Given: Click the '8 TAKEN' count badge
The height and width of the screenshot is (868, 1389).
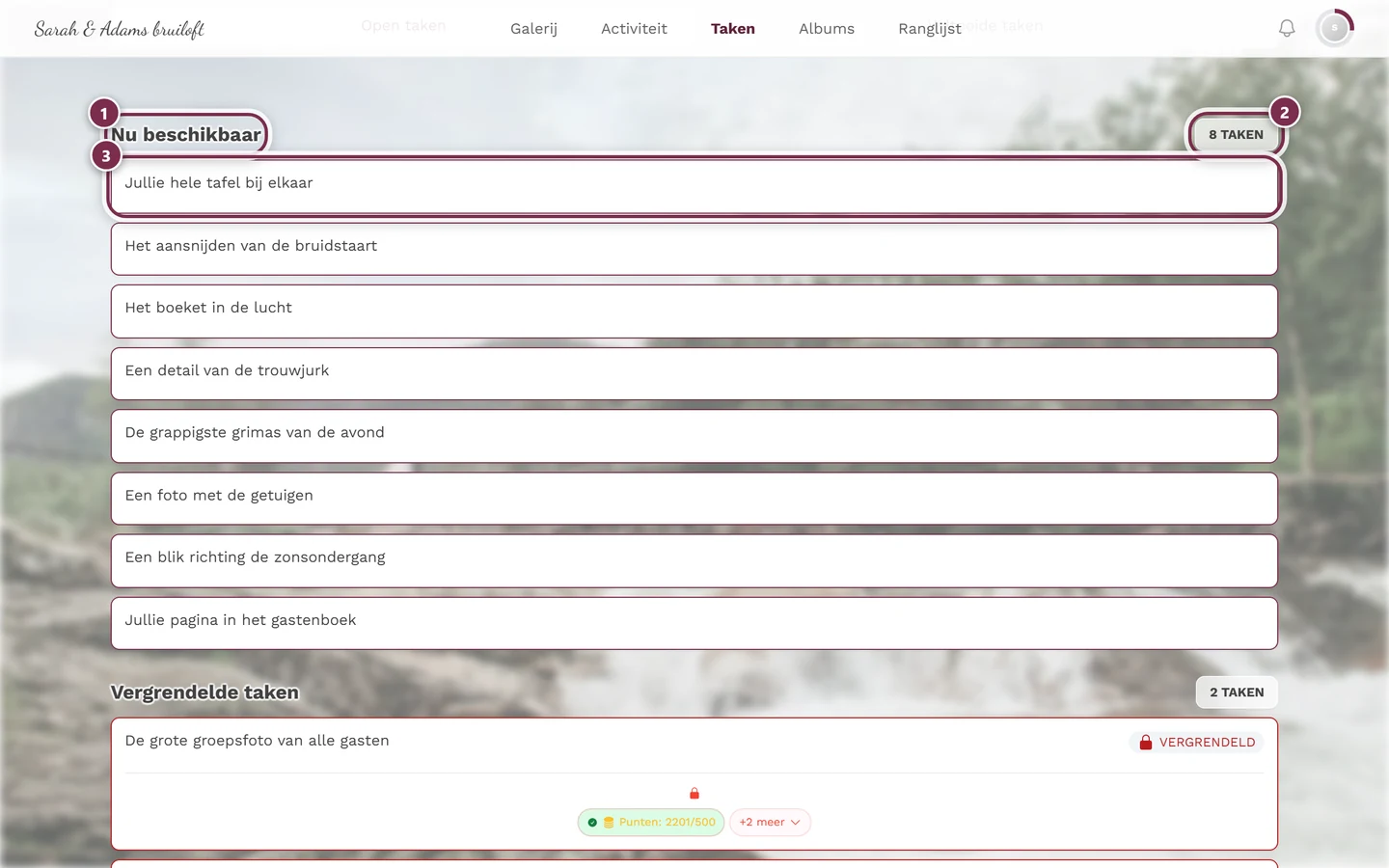Looking at the screenshot, I should pos(1236,135).
